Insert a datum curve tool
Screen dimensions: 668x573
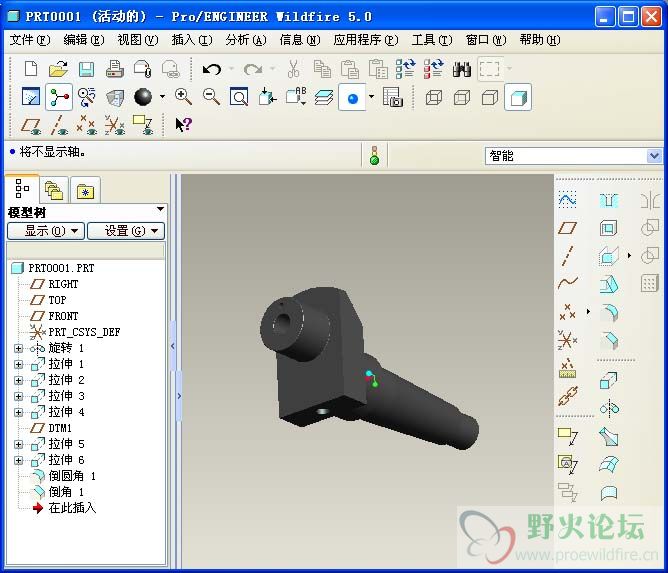(567, 282)
